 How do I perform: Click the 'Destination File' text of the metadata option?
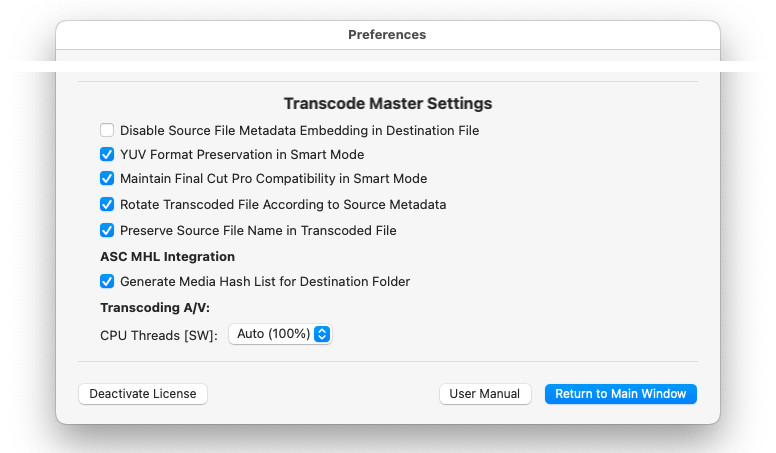click(433, 131)
